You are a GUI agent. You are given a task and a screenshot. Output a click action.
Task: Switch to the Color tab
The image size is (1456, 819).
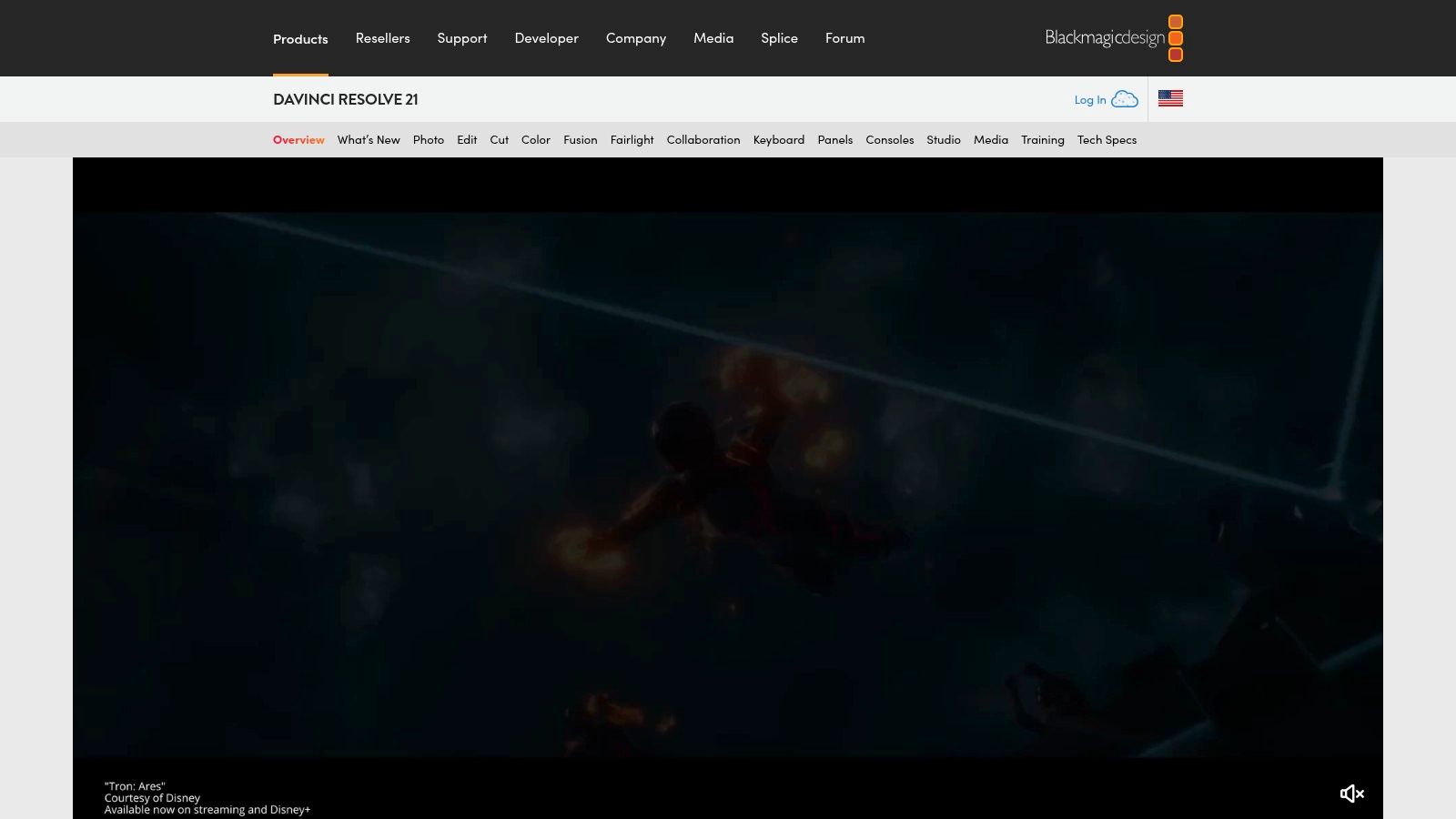click(x=536, y=140)
